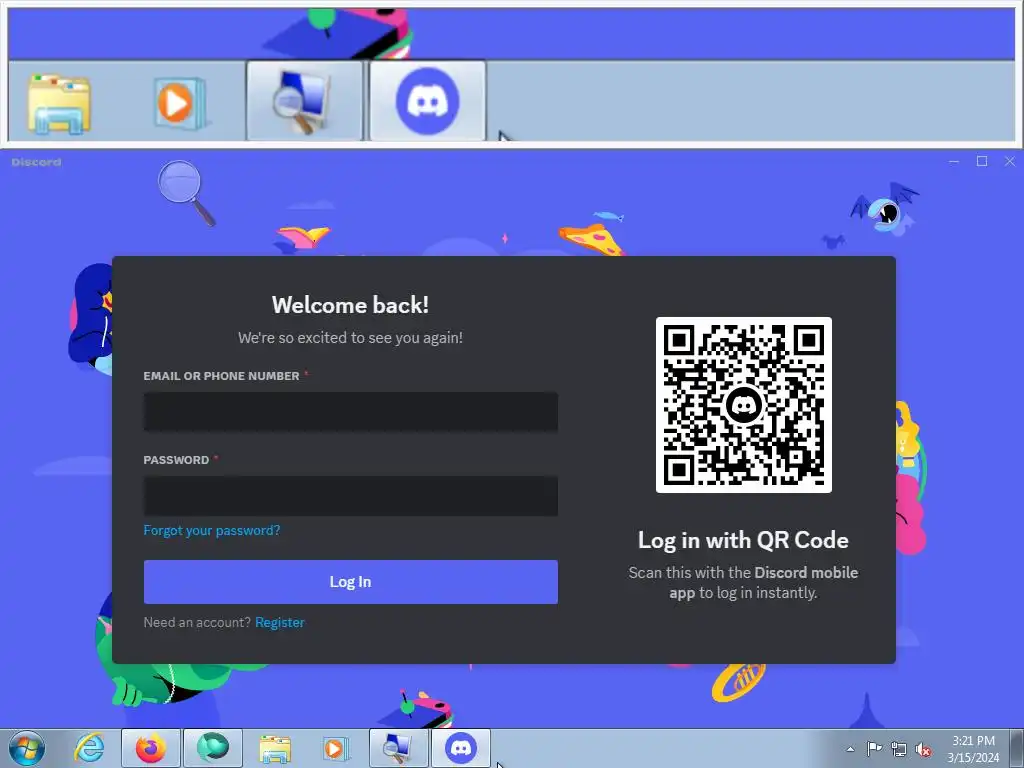Open the network status tray icon
The height and width of the screenshot is (768, 1024).
click(899, 749)
